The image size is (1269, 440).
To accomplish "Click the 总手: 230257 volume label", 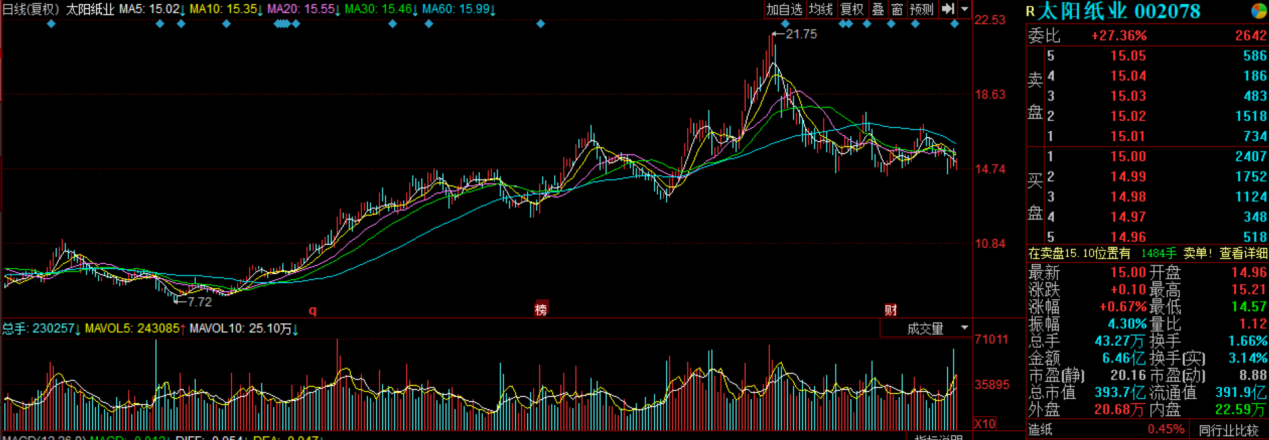I will point(41,328).
